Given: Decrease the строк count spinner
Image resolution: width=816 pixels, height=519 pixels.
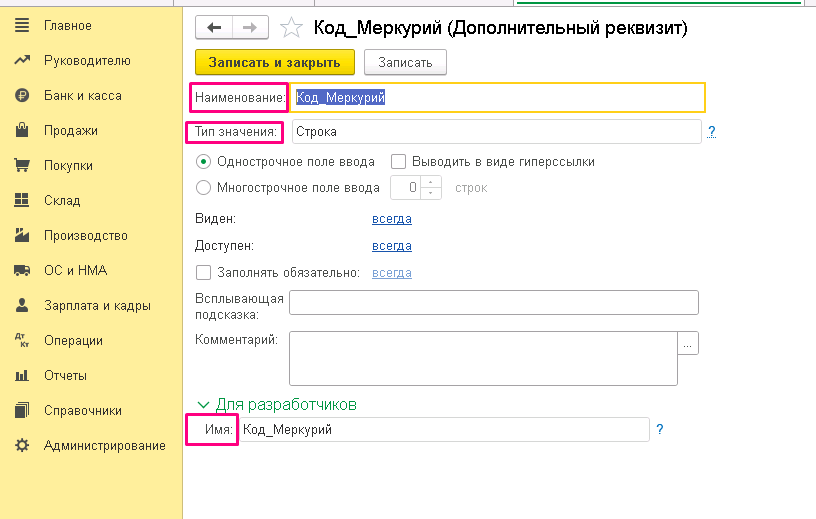Looking at the screenshot, I should (430, 193).
